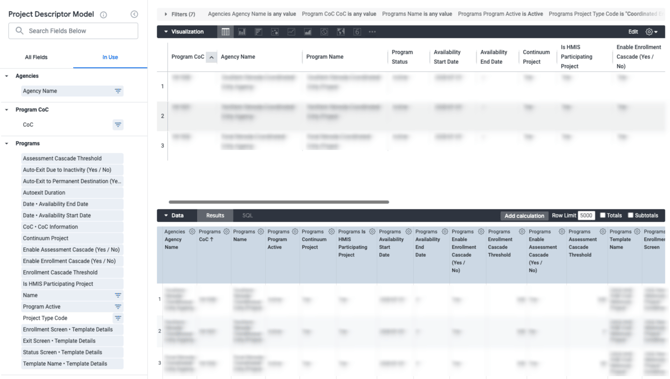Open gear menu on Programs Name column
670x379 pixels.
pos(261,232)
